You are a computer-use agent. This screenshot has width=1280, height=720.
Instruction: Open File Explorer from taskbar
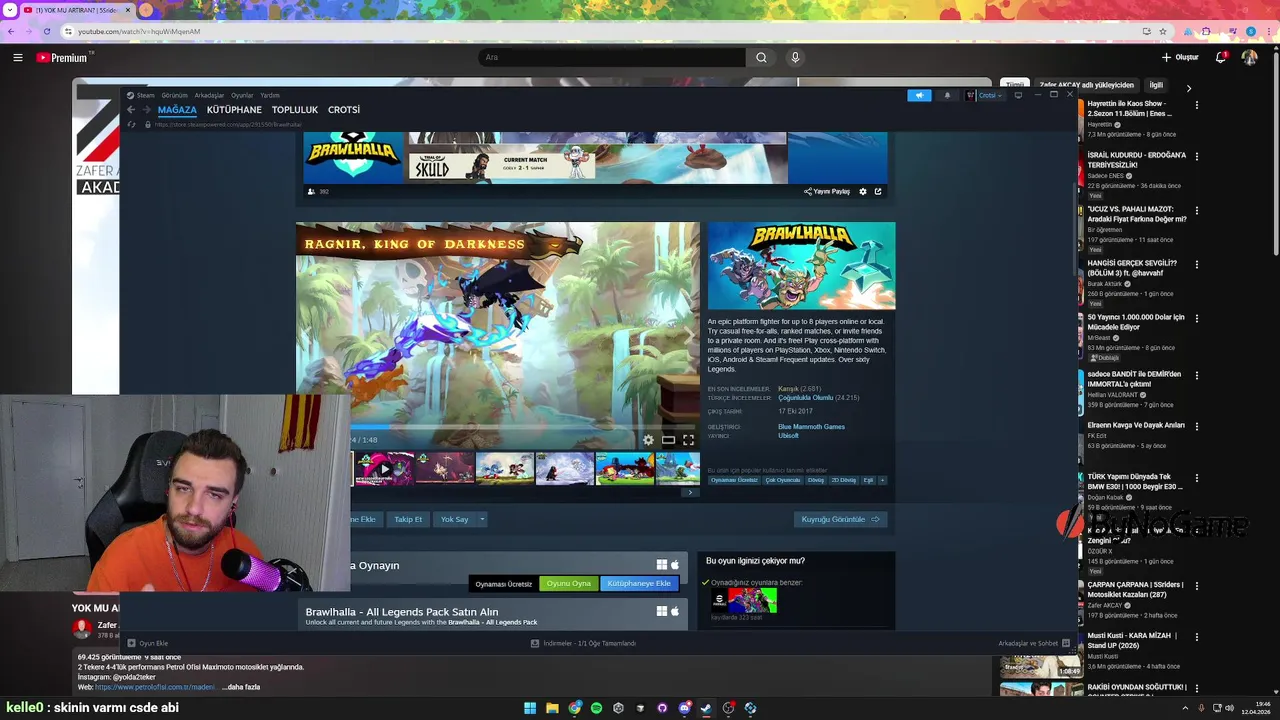click(552, 708)
